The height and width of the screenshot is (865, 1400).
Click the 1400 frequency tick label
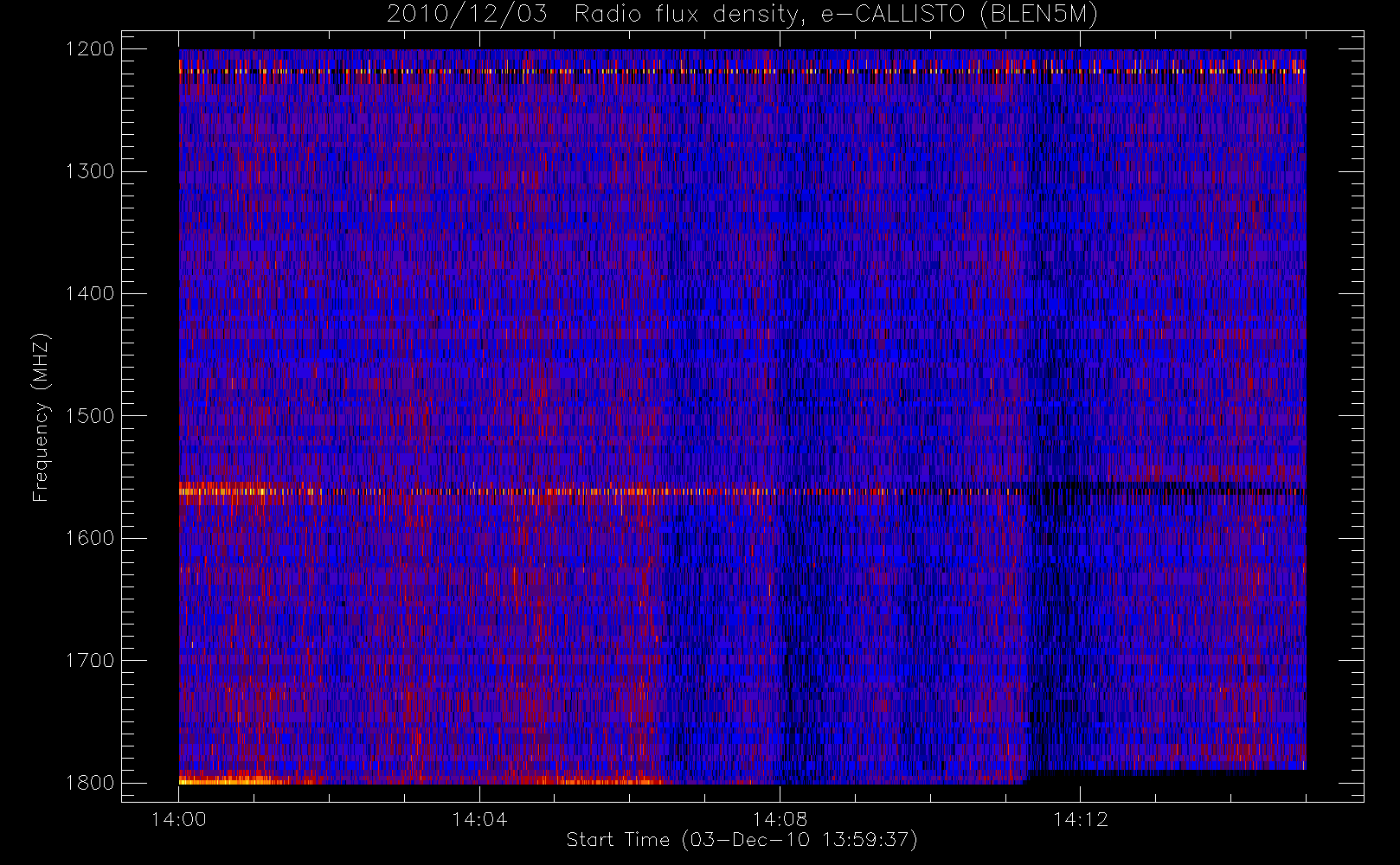click(x=90, y=293)
